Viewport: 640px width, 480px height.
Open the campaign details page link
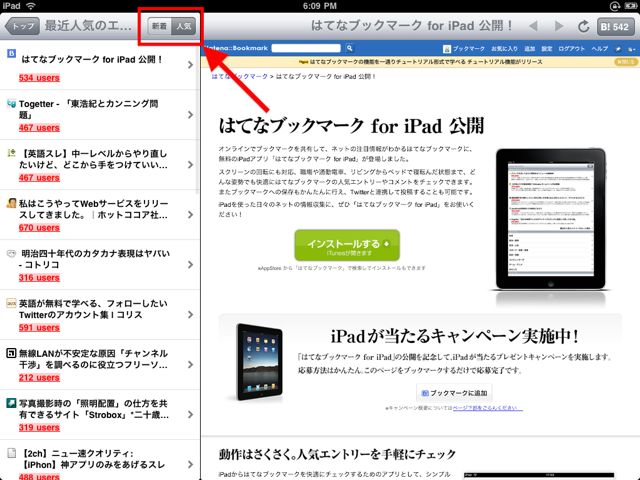[x=487, y=408]
